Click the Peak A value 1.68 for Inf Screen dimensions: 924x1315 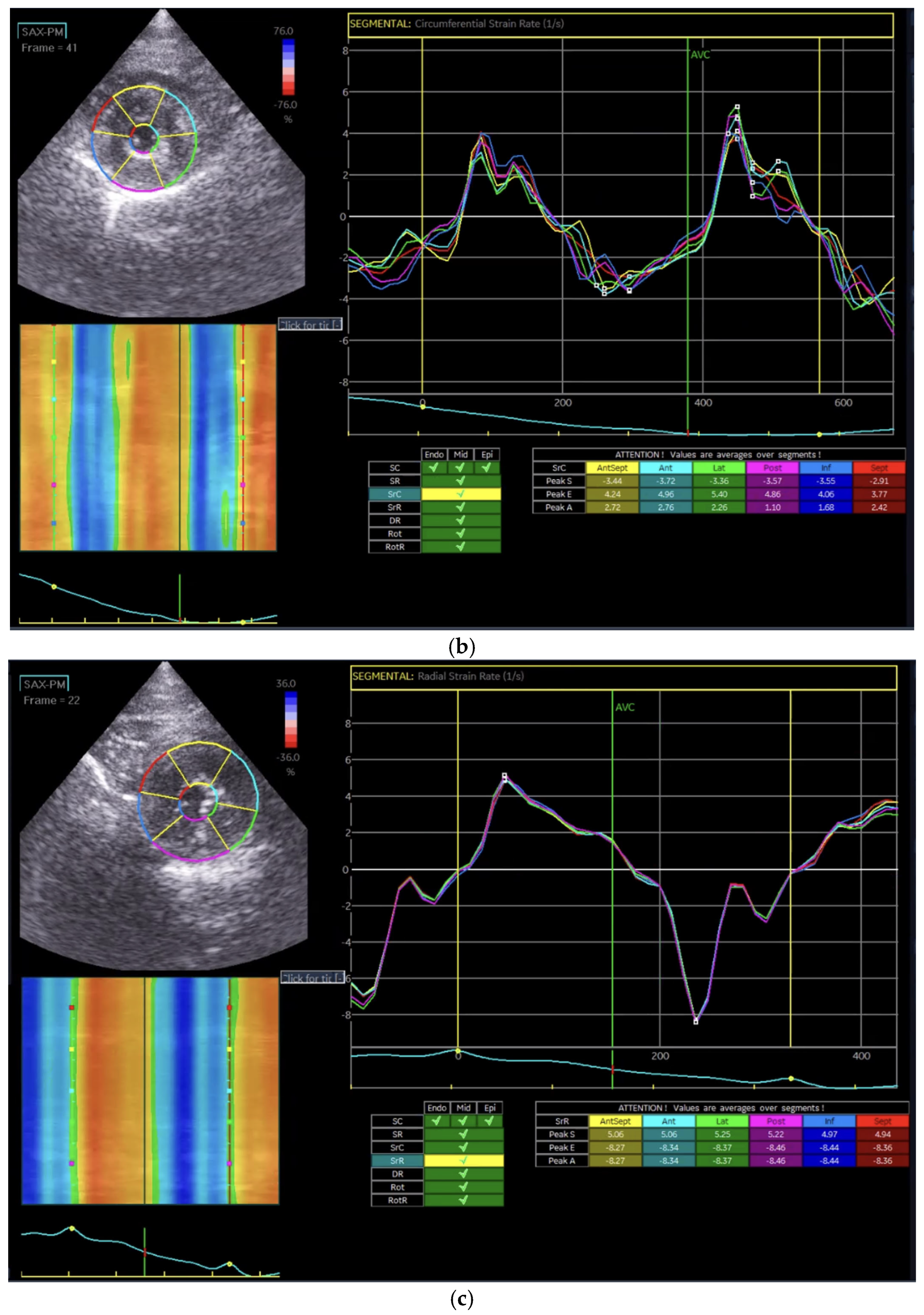tap(826, 507)
